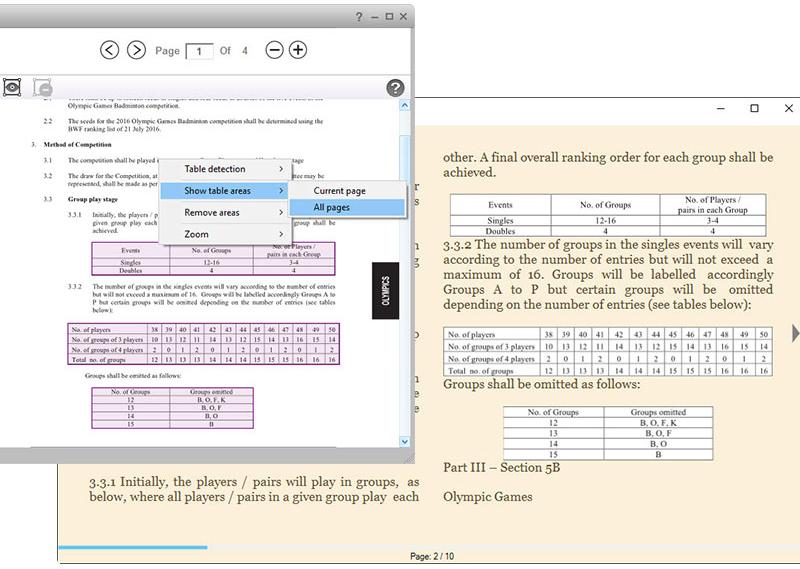800x569 pixels.
Task: Minimize the table detection dialog
Action: [x=375, y=17]
